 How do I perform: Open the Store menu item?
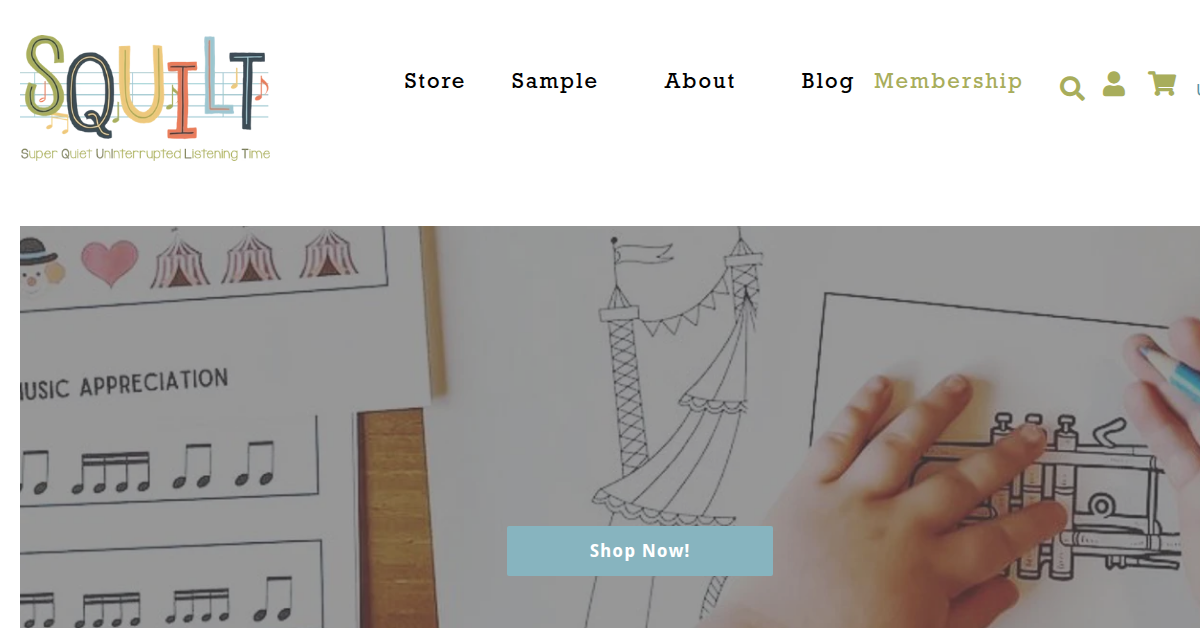(435, 81)
